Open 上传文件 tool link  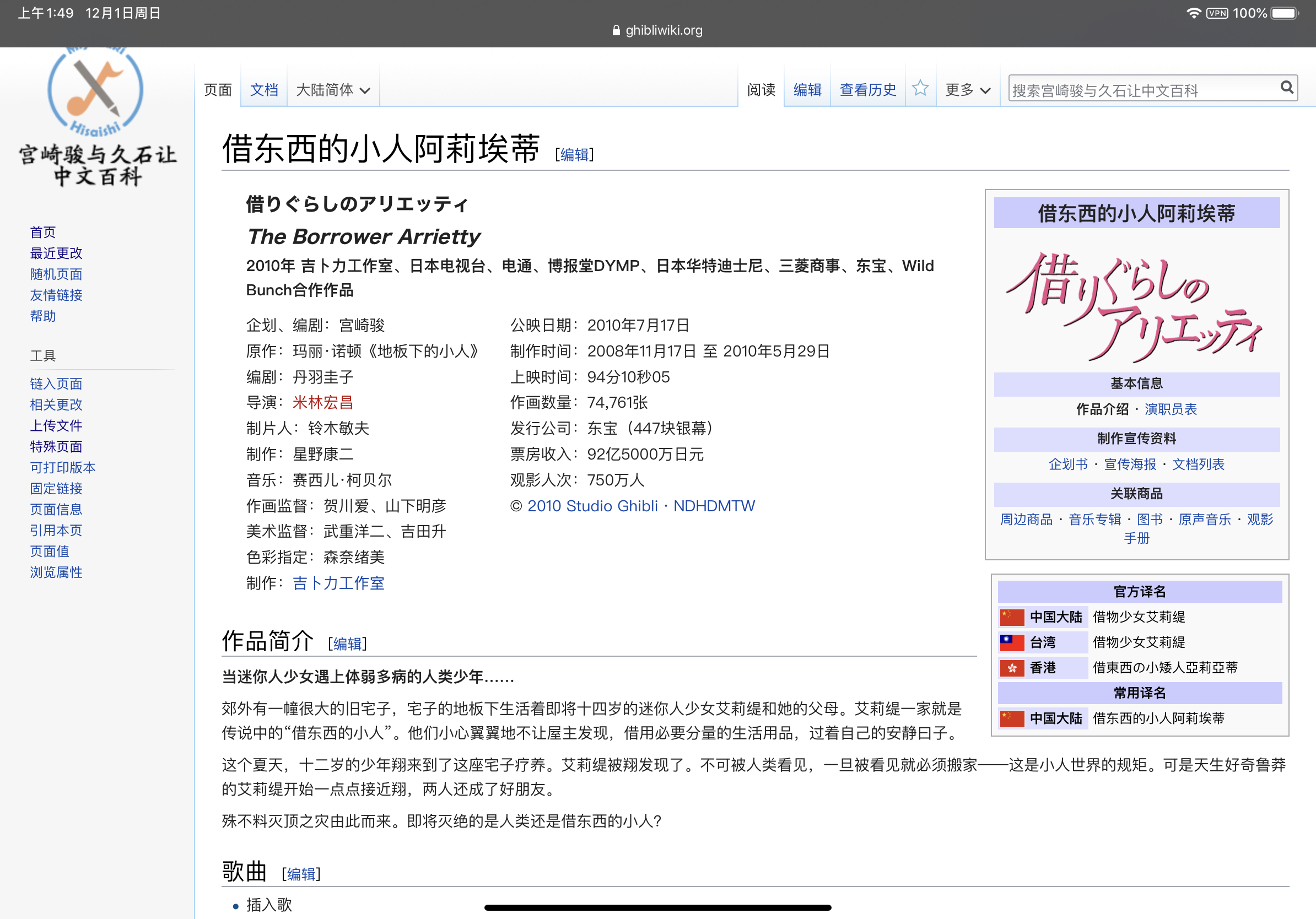coord(56,426)
